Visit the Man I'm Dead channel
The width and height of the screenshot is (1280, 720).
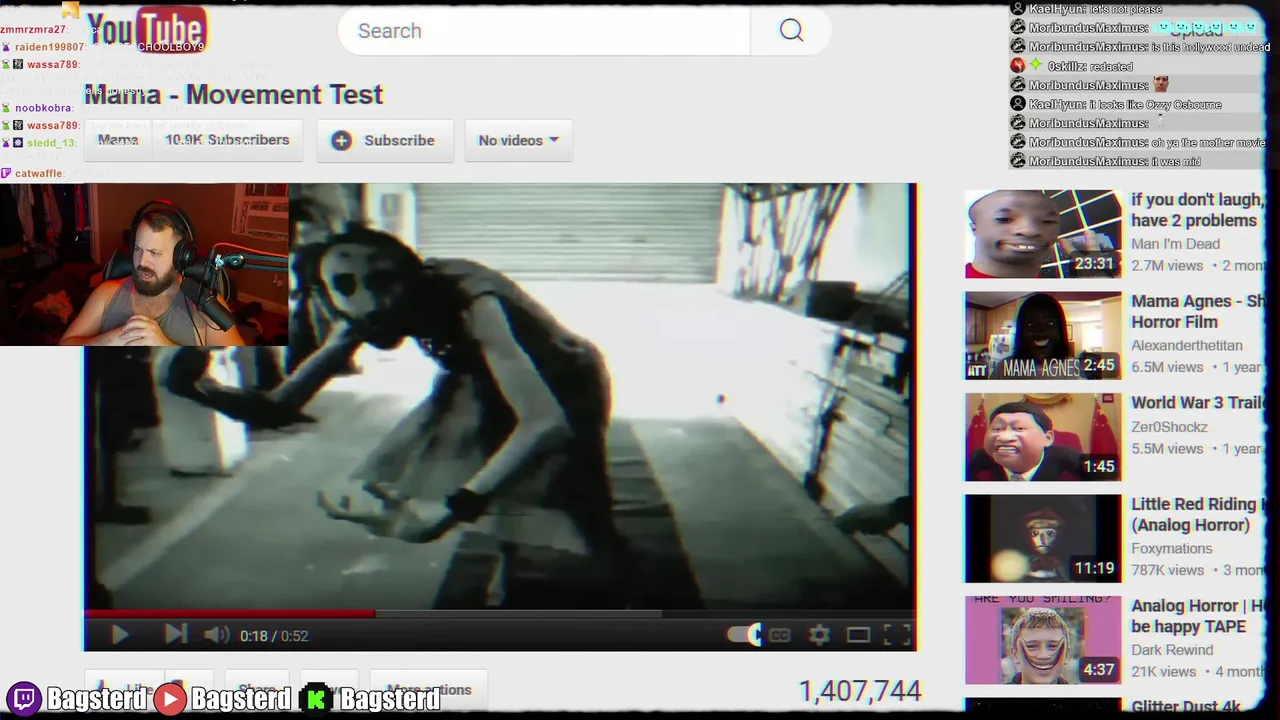(x=1175, y=244)
